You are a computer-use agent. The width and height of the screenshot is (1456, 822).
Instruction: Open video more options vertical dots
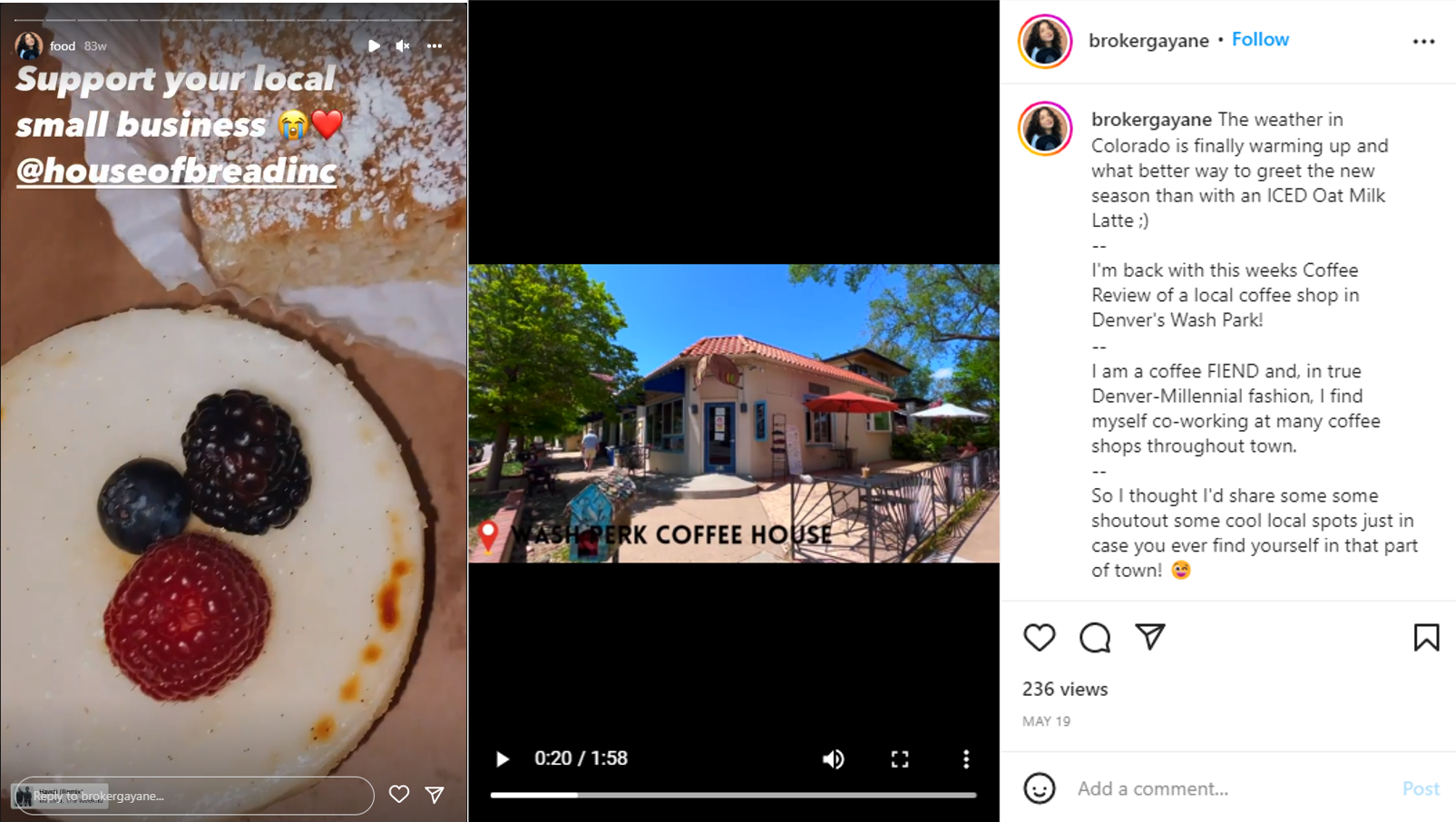[x=966, y=758]
